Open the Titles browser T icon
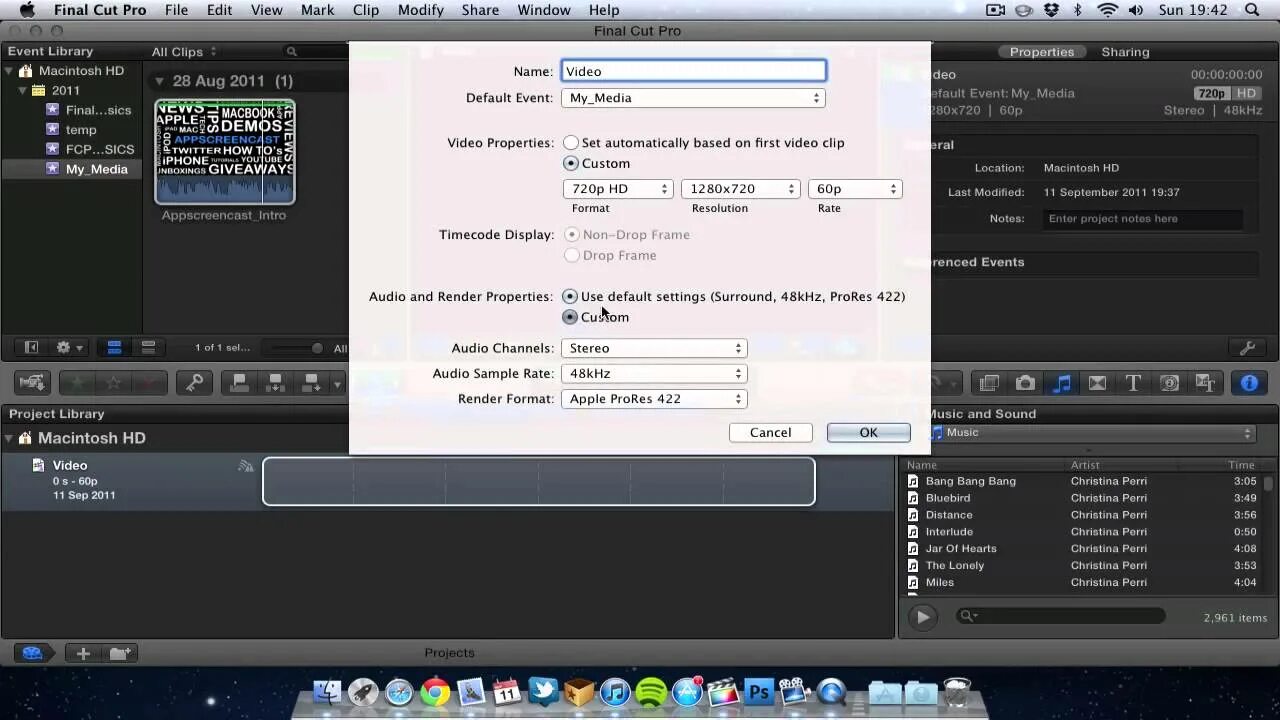 click(1133, 383)
